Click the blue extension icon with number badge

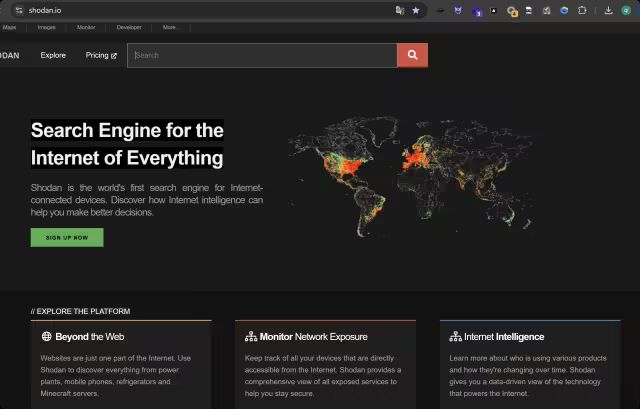coord(476,11)
